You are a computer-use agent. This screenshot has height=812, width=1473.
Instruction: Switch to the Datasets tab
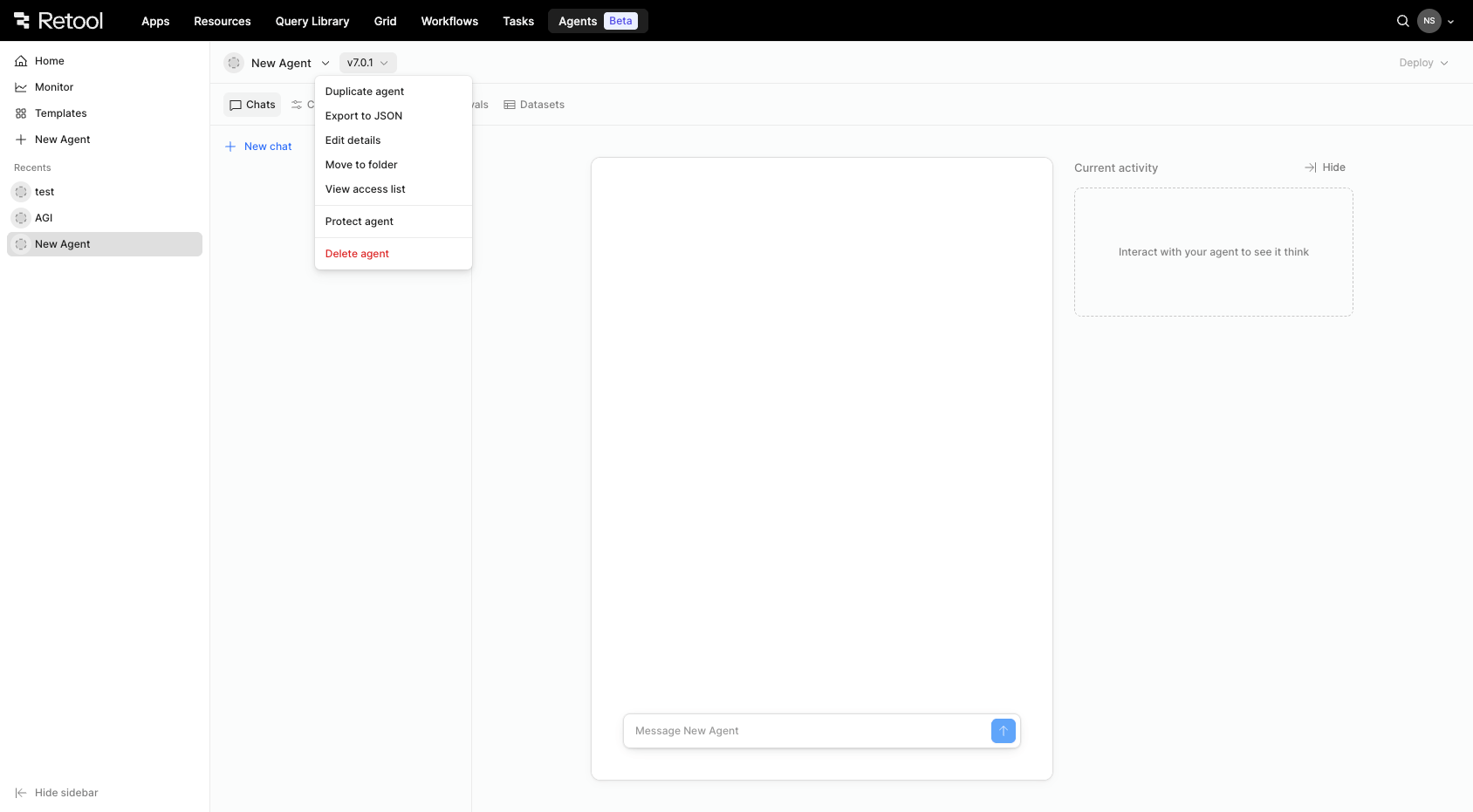point(534,105)
